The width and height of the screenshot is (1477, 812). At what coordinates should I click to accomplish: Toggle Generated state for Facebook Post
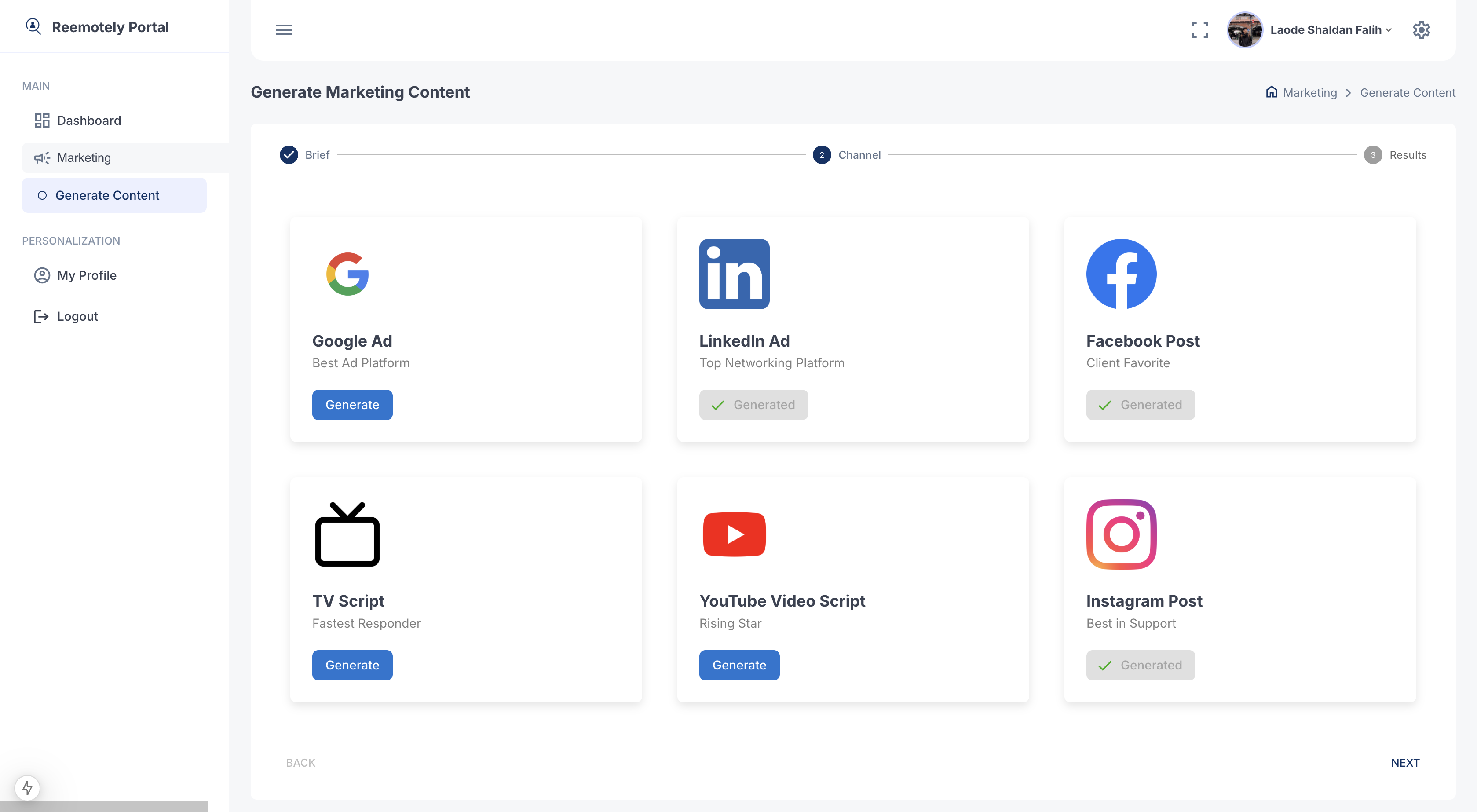tap(1140, 405)
